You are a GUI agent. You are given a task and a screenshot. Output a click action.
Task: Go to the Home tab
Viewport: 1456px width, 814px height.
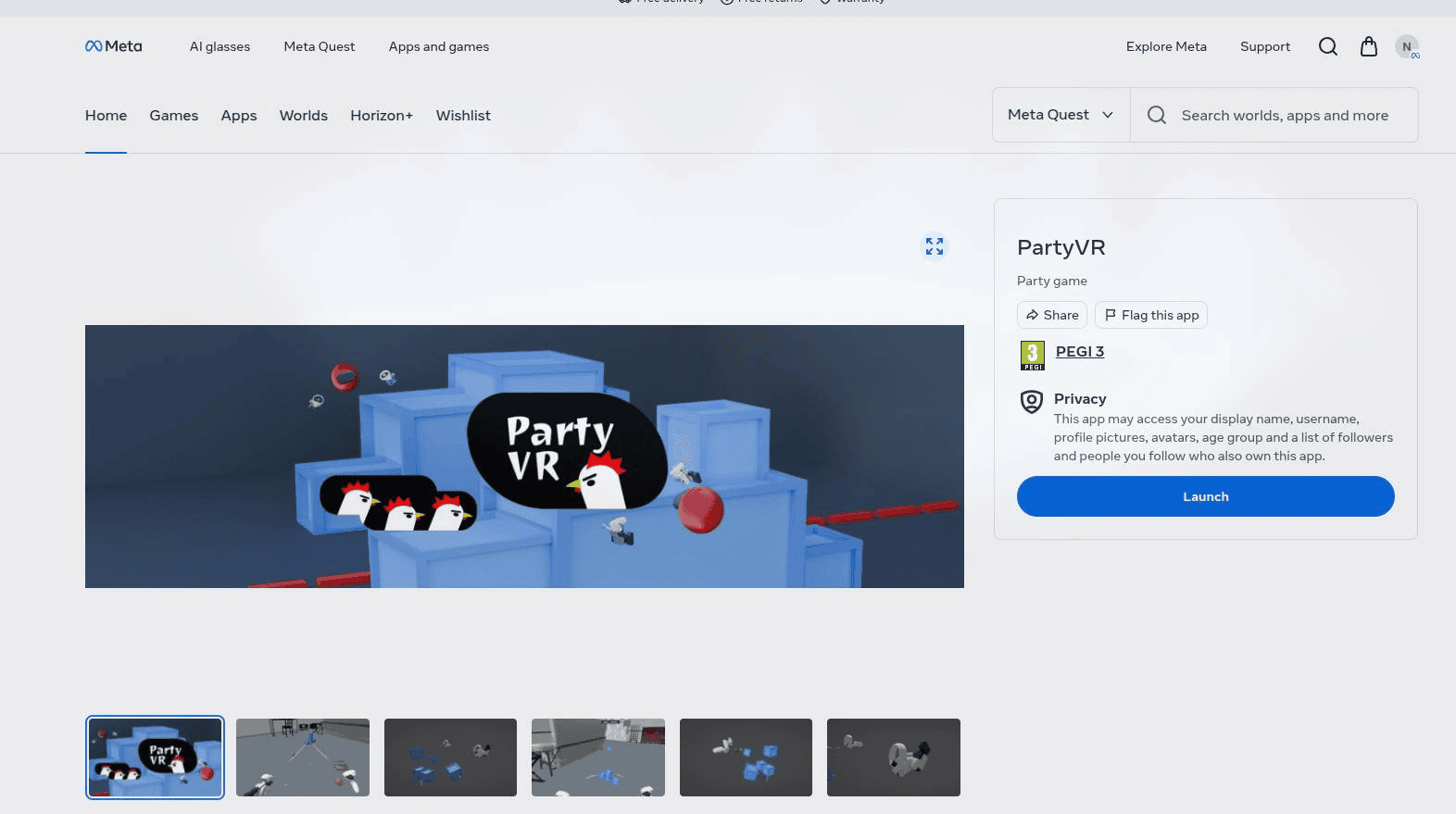pos(106,116)
